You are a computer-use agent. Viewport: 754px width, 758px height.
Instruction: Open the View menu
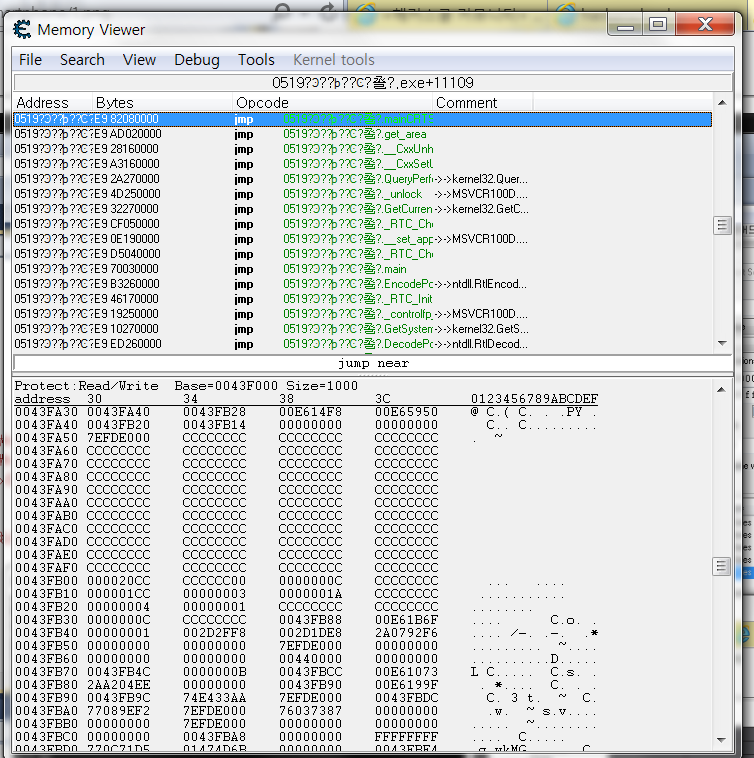tap(139, 60)
